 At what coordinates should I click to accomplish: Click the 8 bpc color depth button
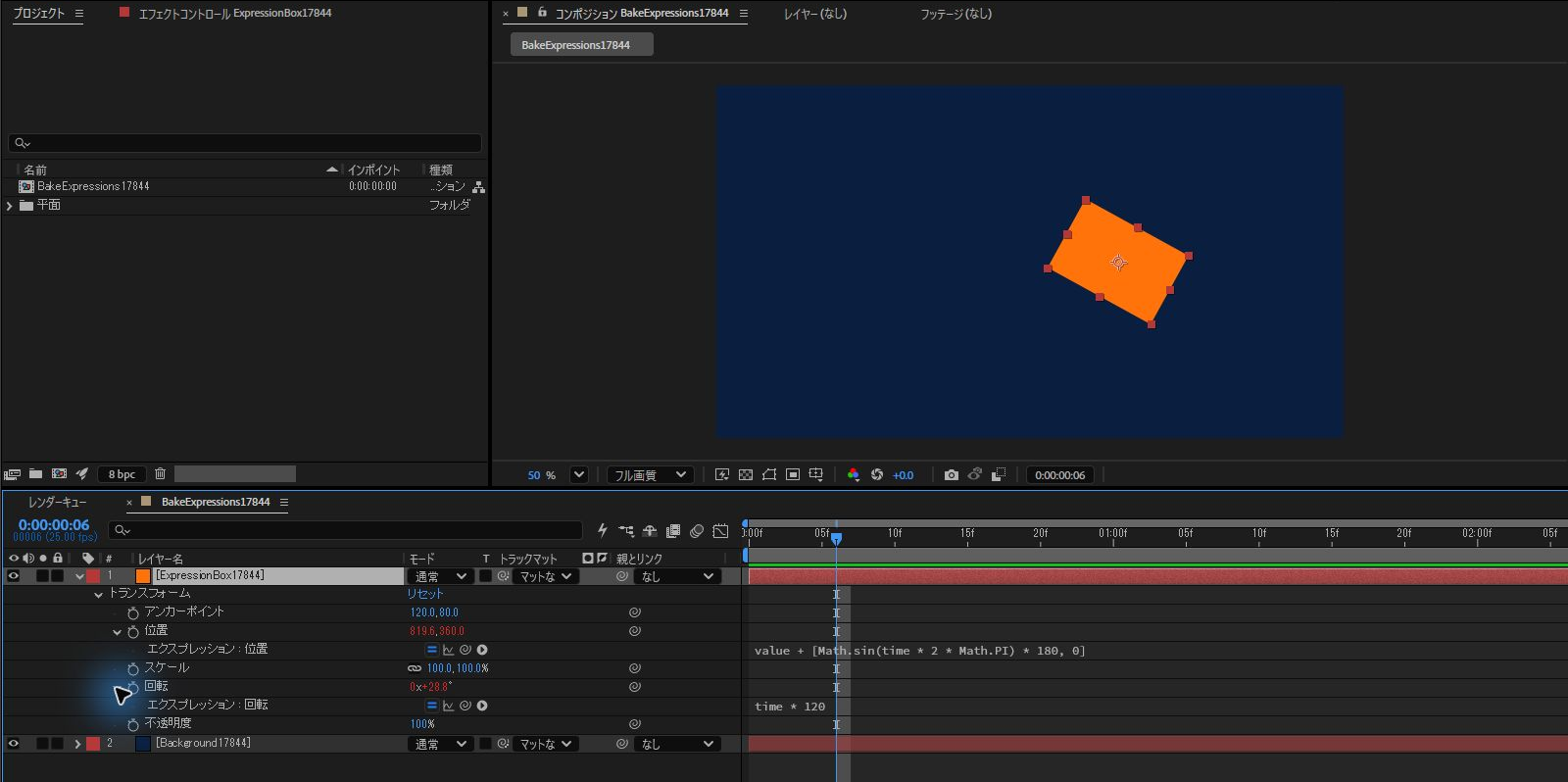122,474
